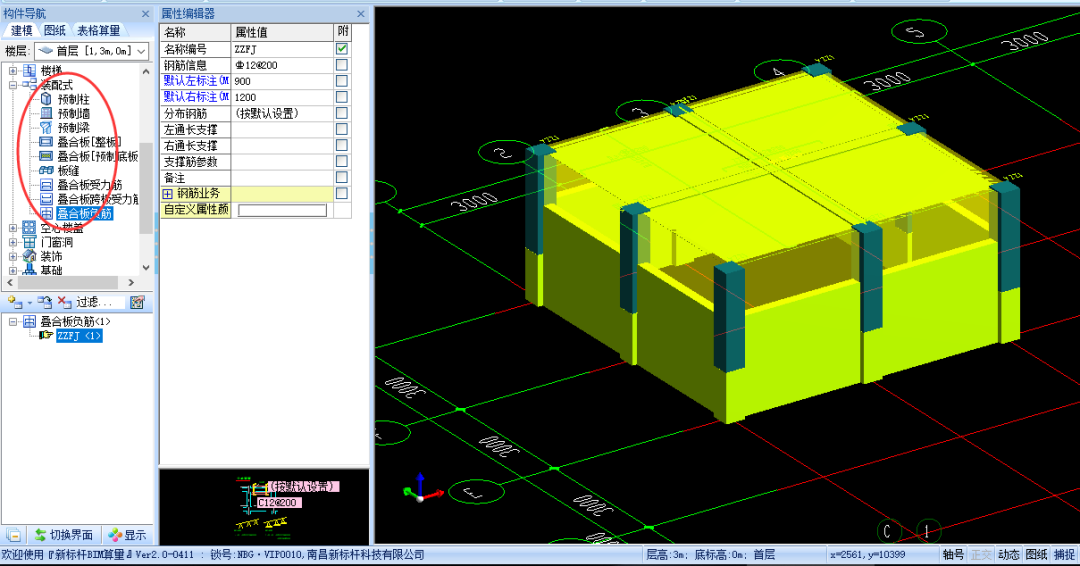Image resolution: width=1080 pixels, height=566 pixels.
Task: Click the new component icon
Action: [x=14, y=302]
